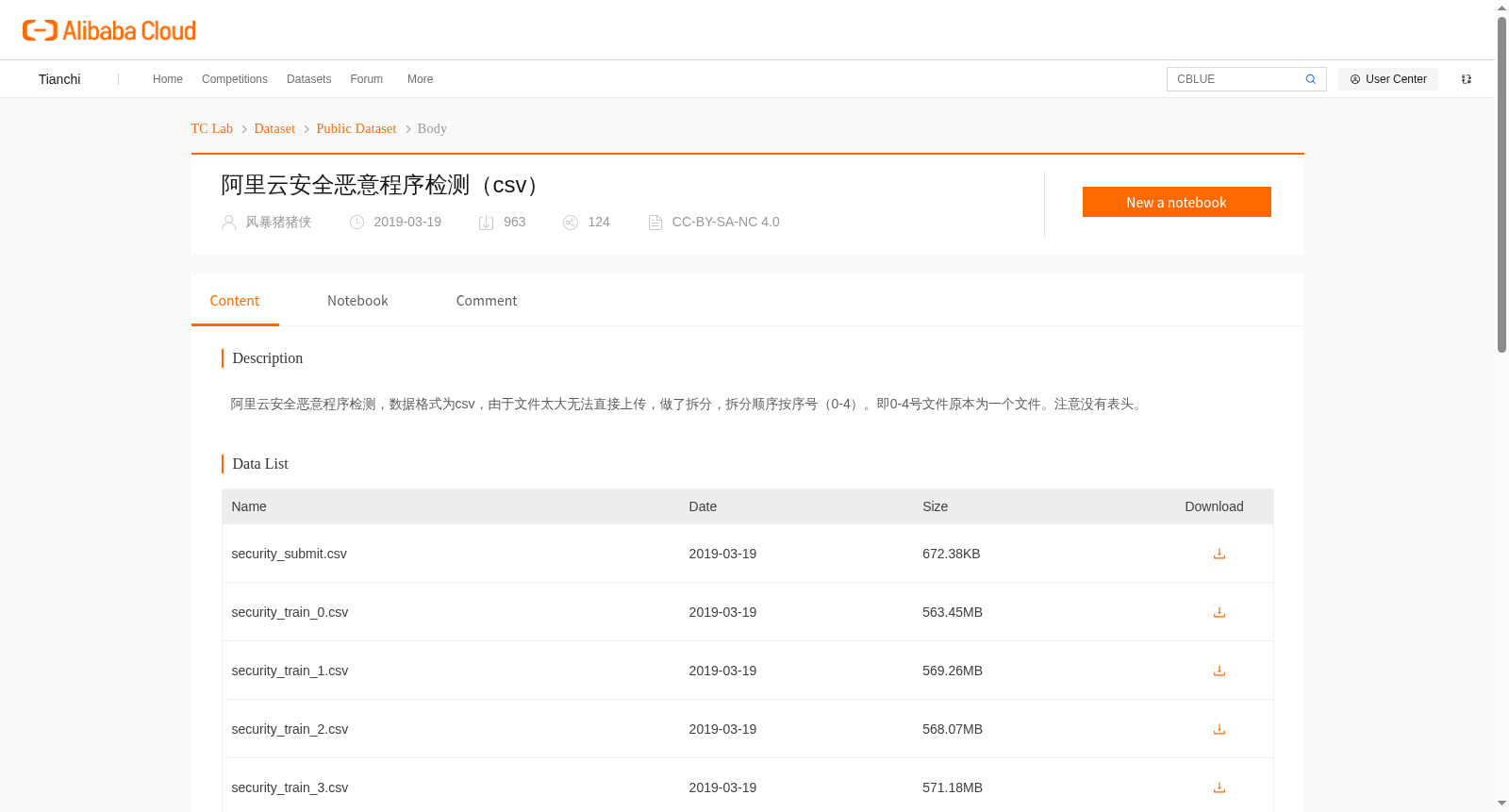The image size is (1509, 812).
Task: Download security_train_3.csv file
Action: tap(1219, 787)
